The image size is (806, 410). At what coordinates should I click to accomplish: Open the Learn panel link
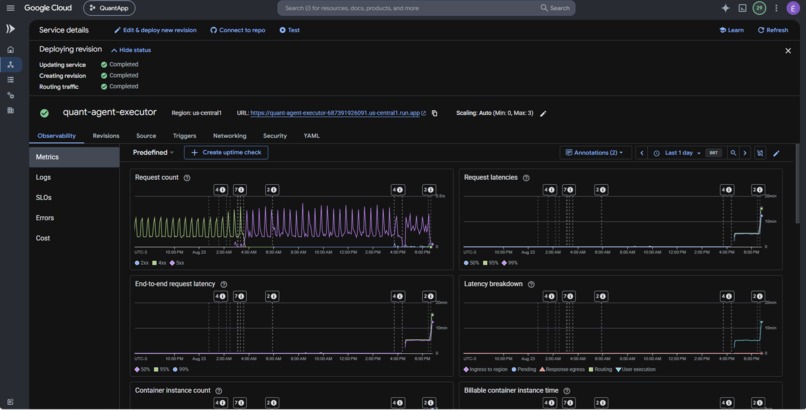(x=731, y=30)
